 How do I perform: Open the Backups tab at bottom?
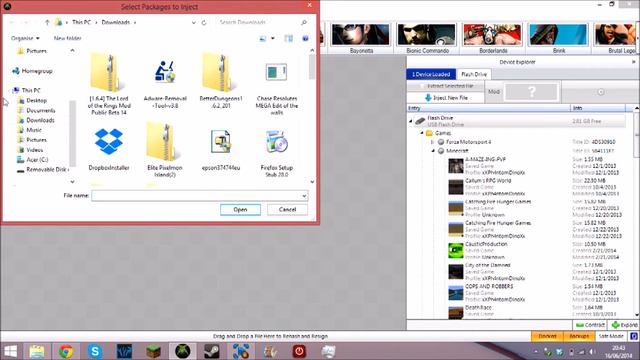(579, 336)
